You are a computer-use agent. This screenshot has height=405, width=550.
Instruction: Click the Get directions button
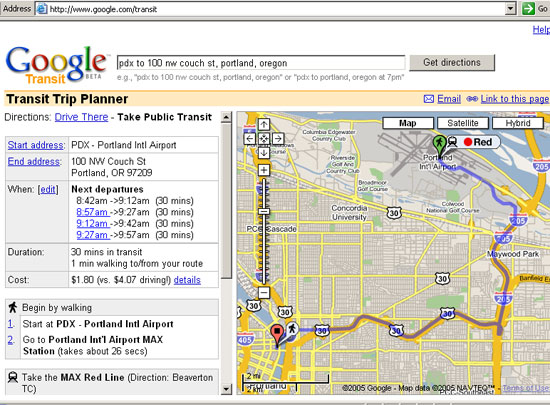452,62
